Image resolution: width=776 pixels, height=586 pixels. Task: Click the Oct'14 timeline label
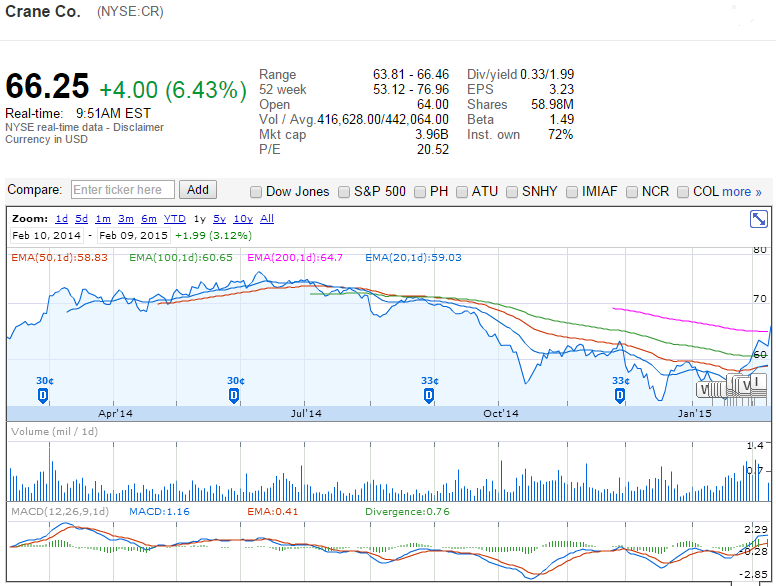click(501, 413)
